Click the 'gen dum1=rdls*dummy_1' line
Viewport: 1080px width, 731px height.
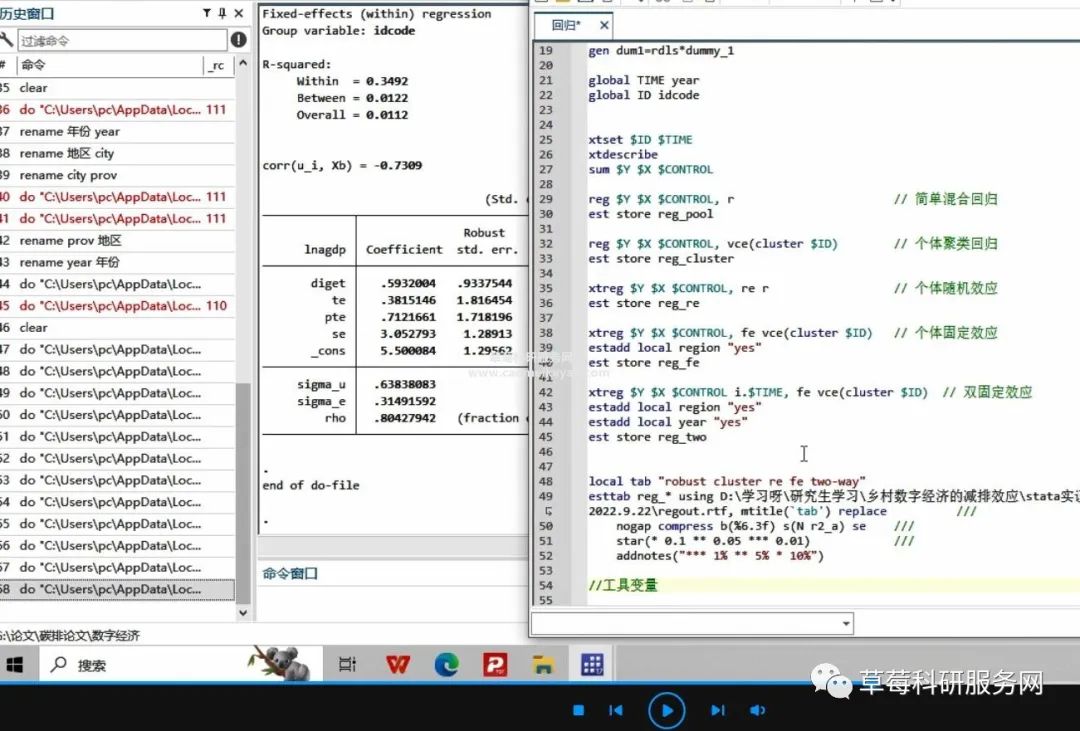pyautogui.click(x=661, y=50)
